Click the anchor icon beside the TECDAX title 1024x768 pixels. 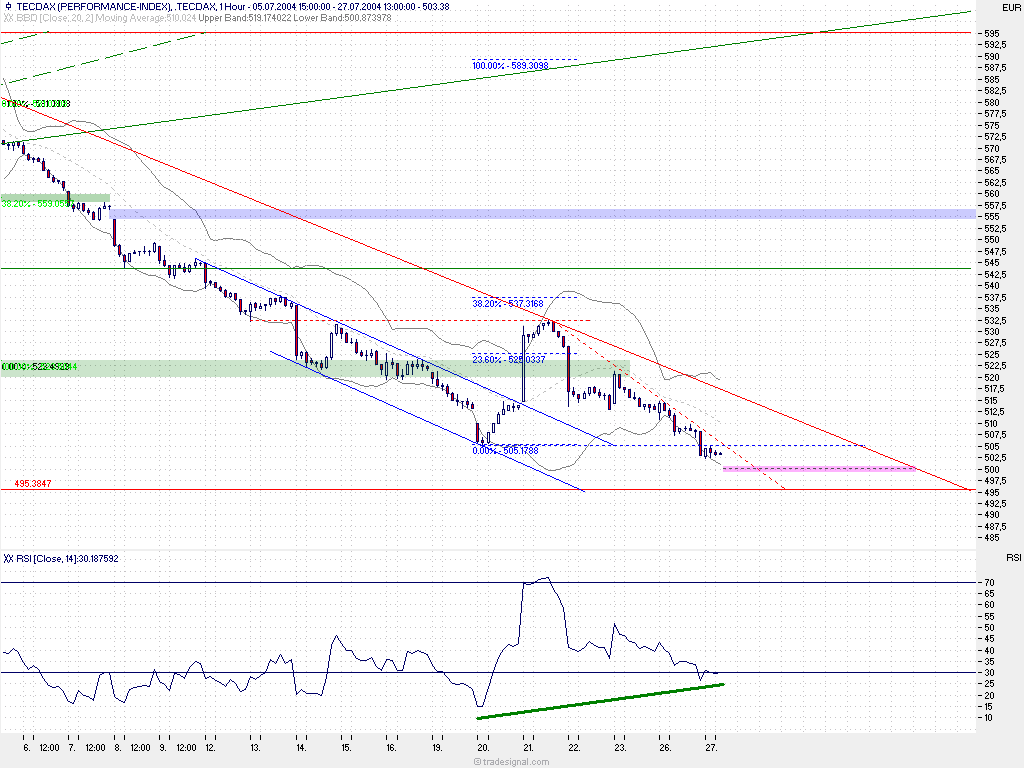[x=8, y=6]
